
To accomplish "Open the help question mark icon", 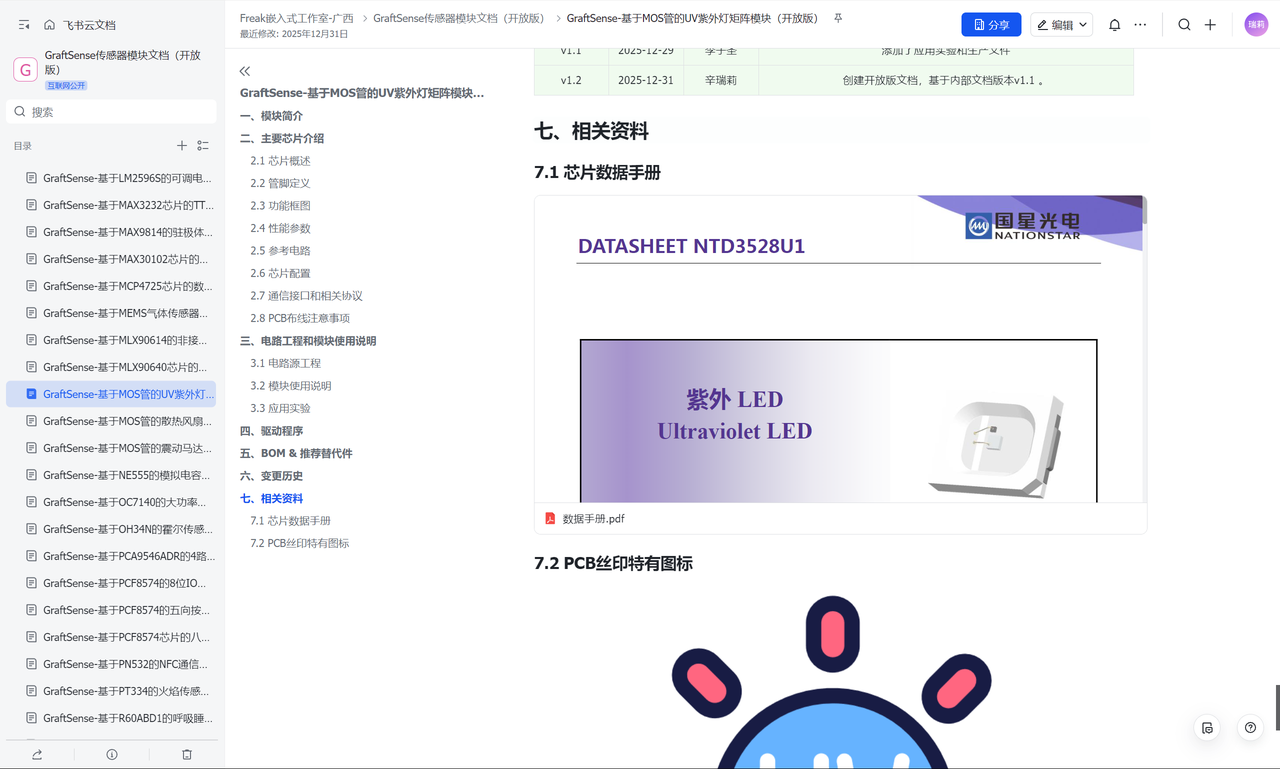I will tap(1250, 728).
